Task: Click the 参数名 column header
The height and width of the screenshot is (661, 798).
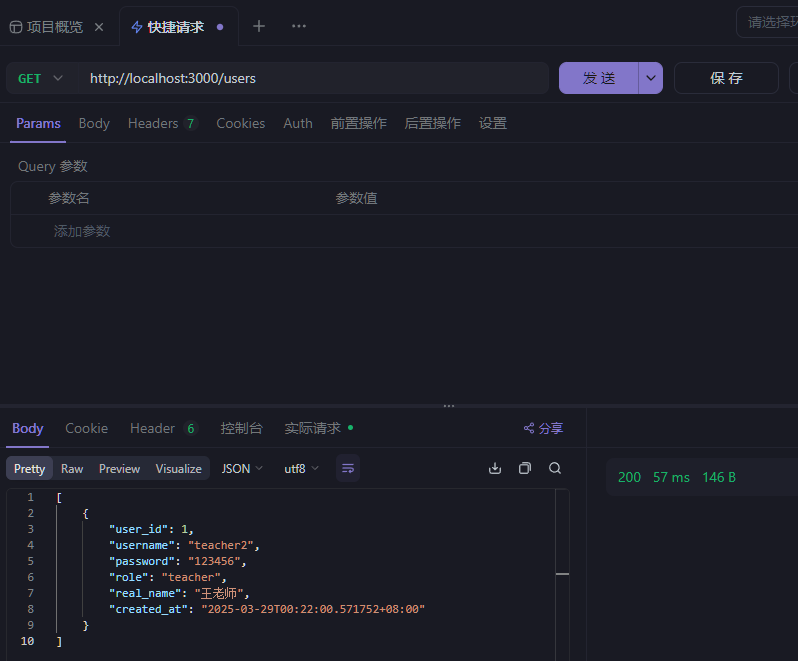Action: (x=69, y=198)
